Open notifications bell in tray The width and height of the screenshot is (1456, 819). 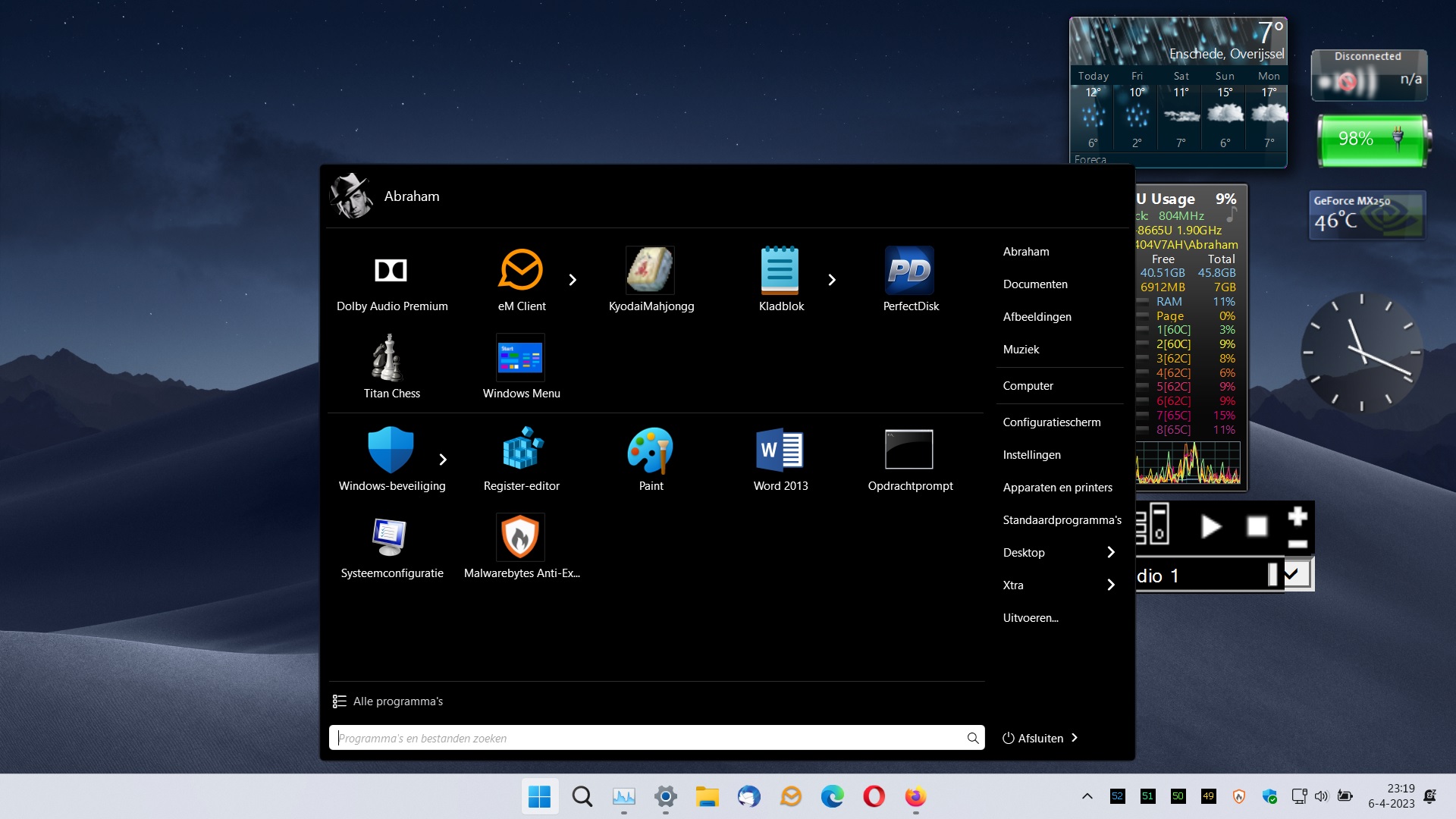(1429, 796)
